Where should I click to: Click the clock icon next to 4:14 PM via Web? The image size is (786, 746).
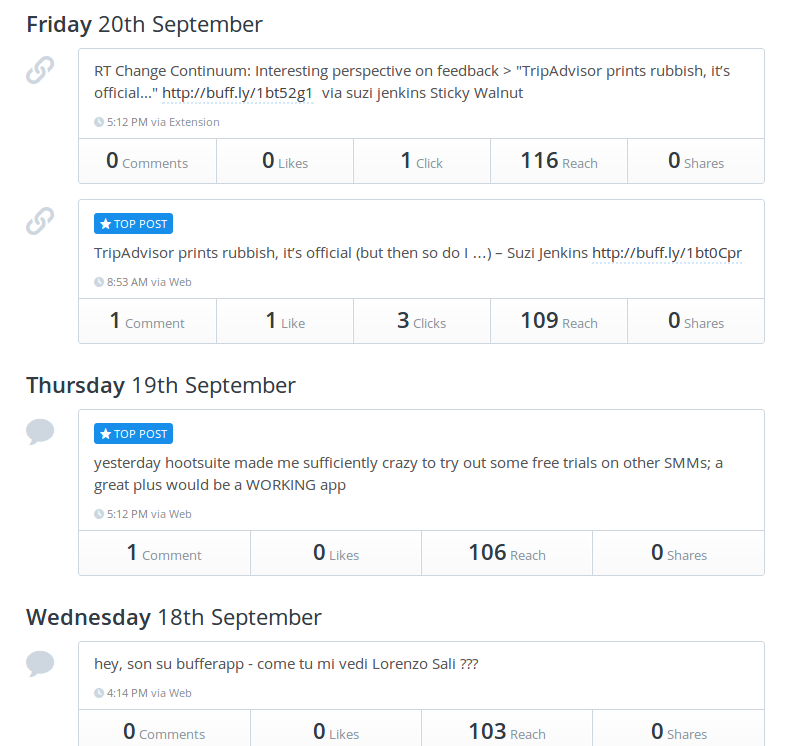tap(99, 693)
